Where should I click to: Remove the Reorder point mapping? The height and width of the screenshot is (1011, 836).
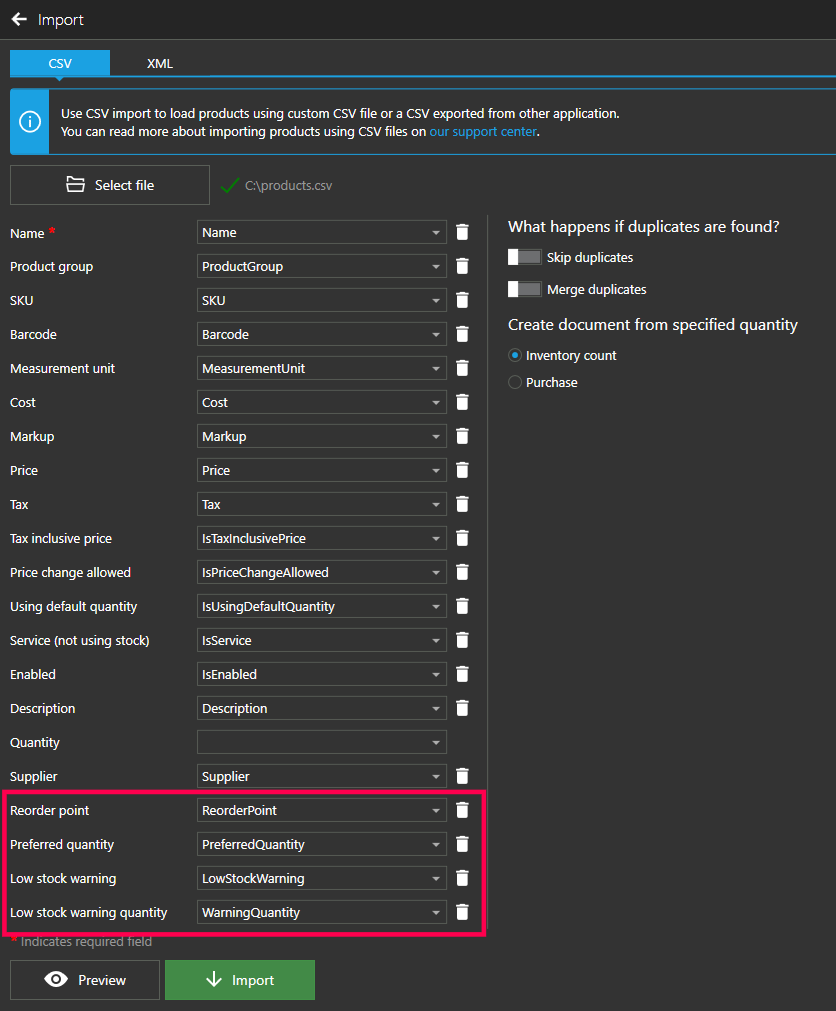pyautogui.click(x=462, y=810)
